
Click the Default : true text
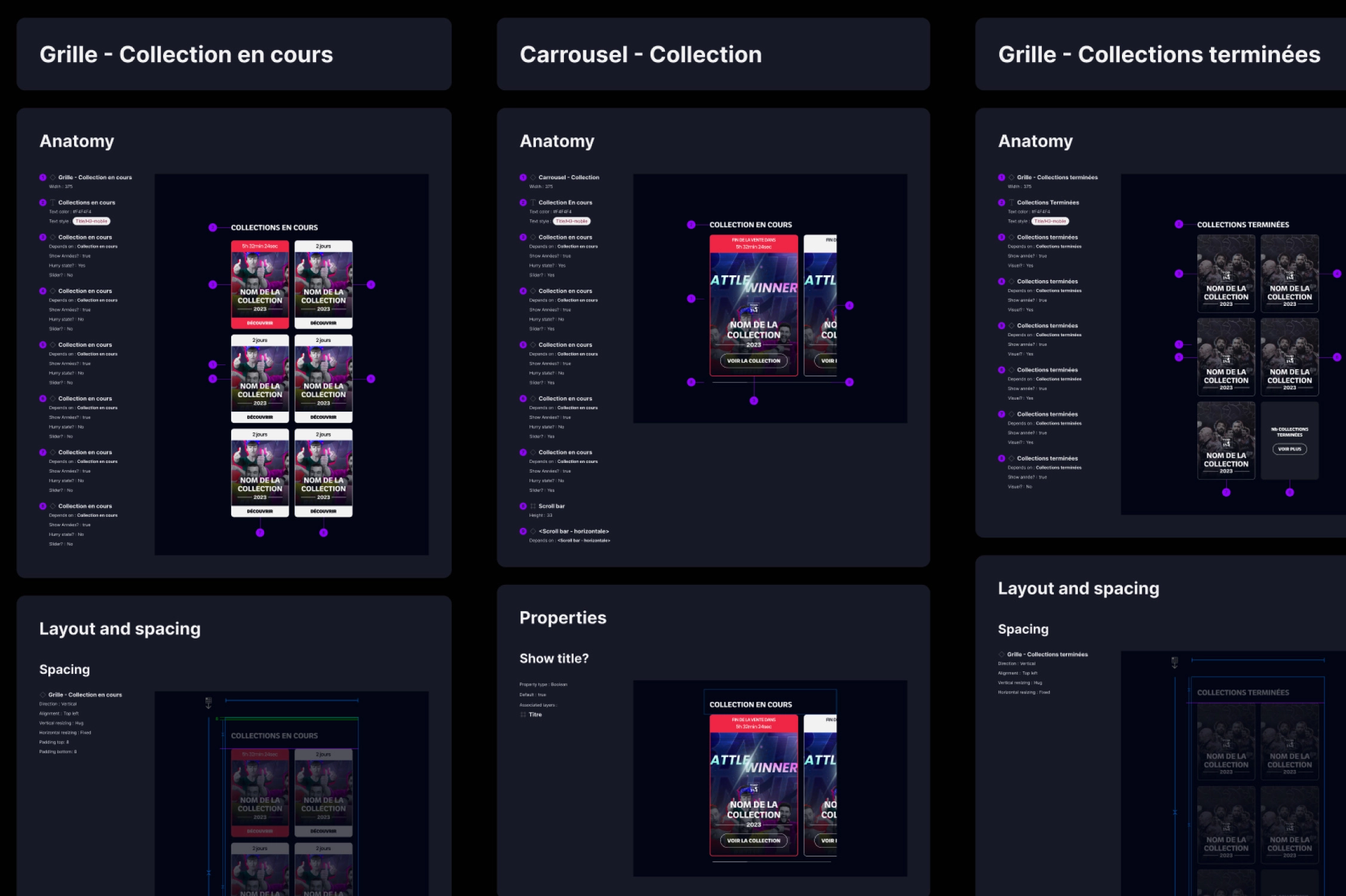pyautogui.click(x=533, y=695)
